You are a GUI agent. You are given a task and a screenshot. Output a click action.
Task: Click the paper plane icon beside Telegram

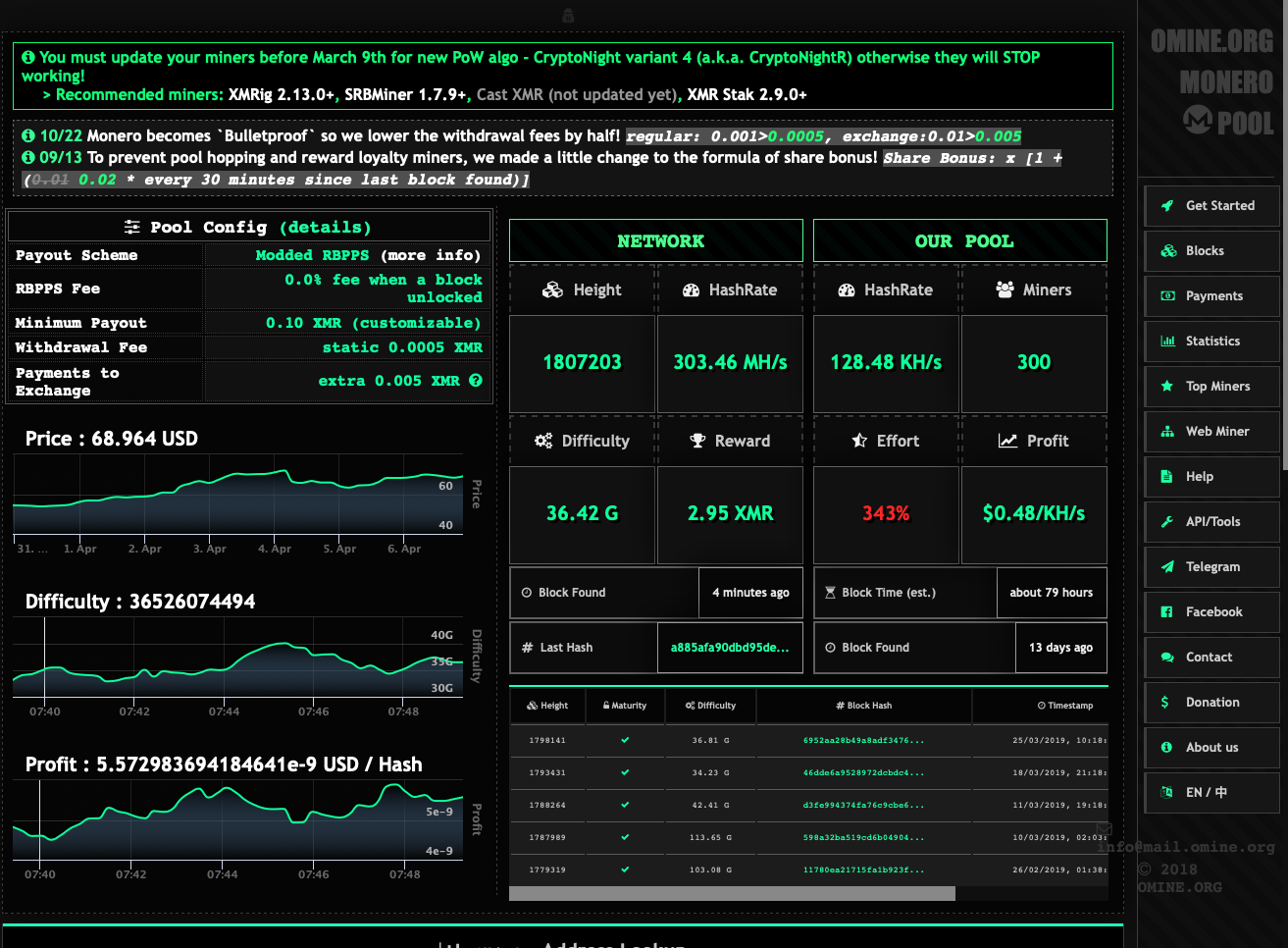[x=1167, y=567]
